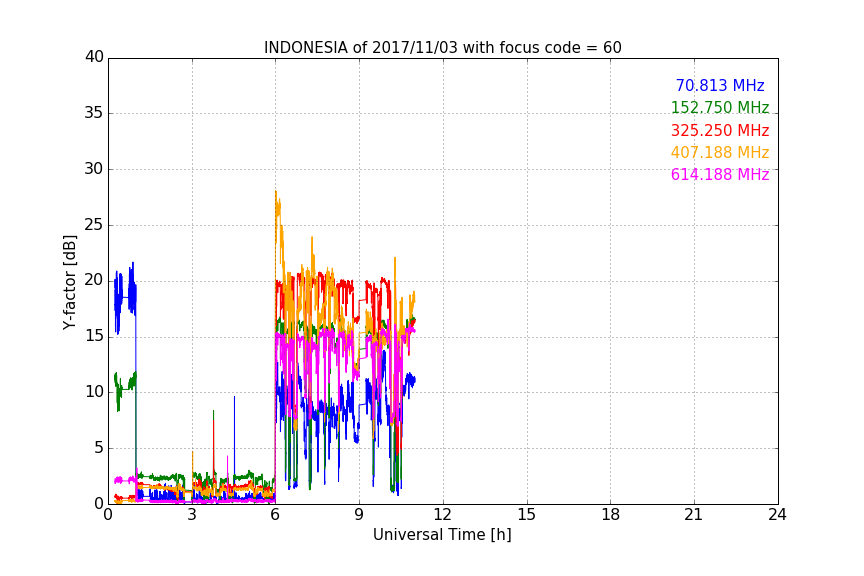Click the x-axis tick label 24

tap(777, 515)
